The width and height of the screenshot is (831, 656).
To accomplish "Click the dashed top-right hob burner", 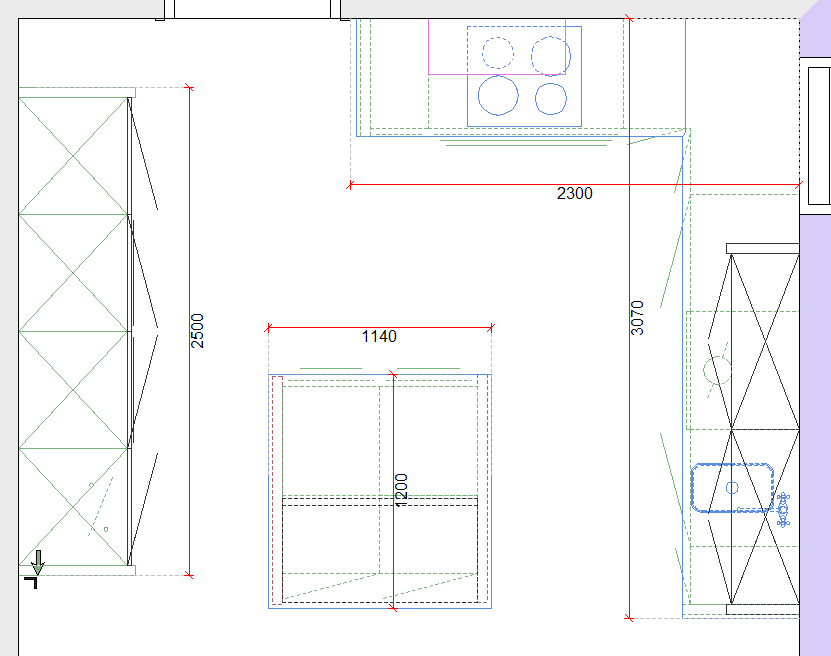I will (550, 54).
